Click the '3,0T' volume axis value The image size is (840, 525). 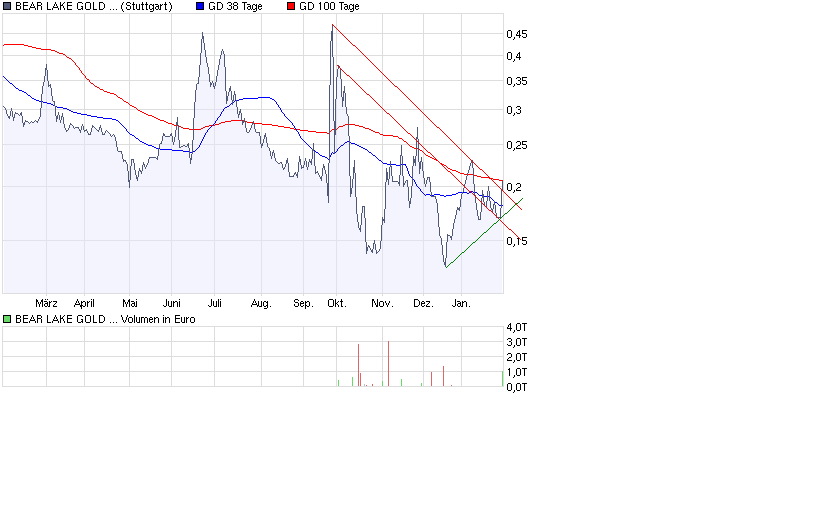[517, 342]
